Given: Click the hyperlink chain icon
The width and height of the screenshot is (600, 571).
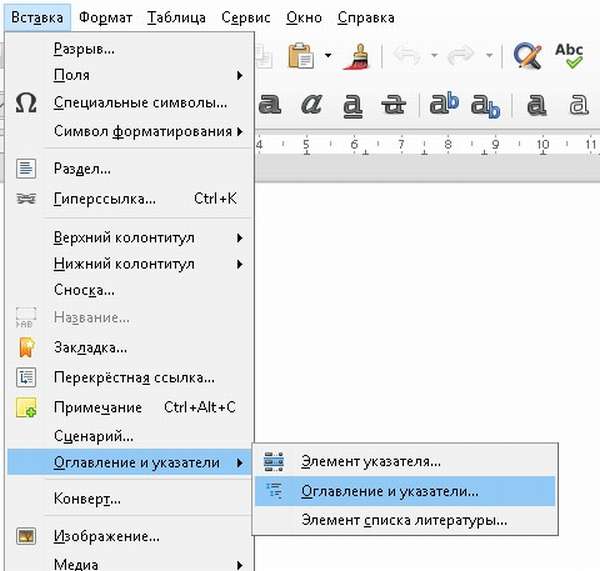Looking at the screenshot, I should [26, 199].
